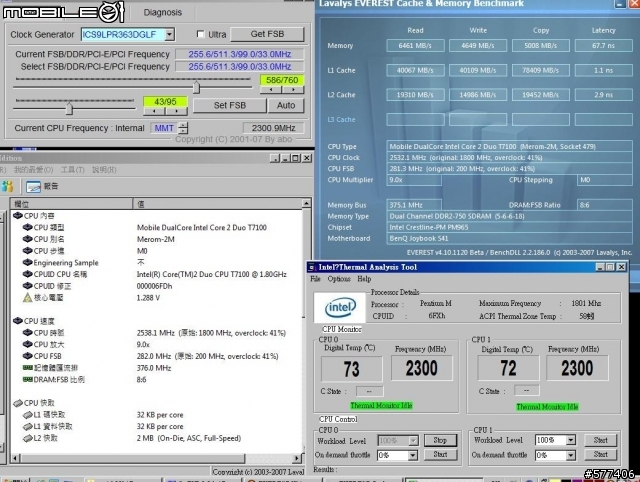Click the 記憶體匯流排 memory icon

[x=27, y=368]
